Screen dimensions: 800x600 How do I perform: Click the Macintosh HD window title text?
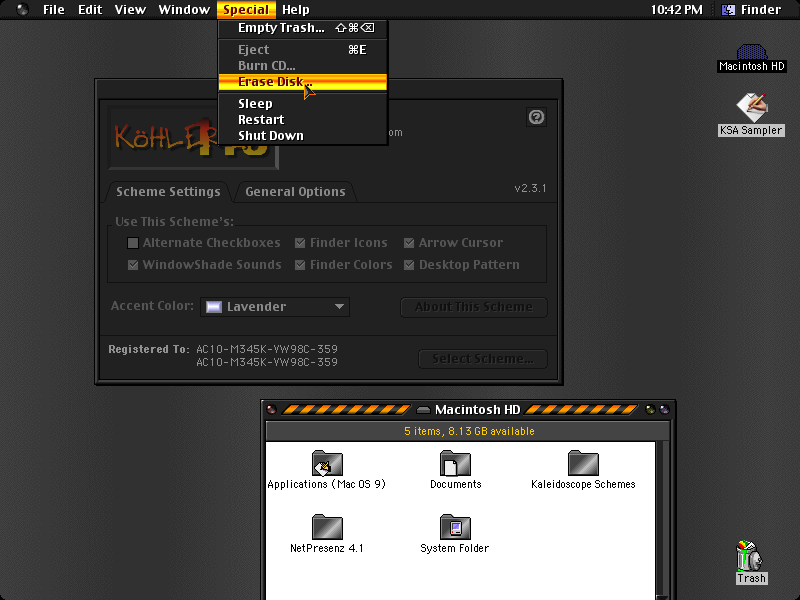tap(478, 410)
